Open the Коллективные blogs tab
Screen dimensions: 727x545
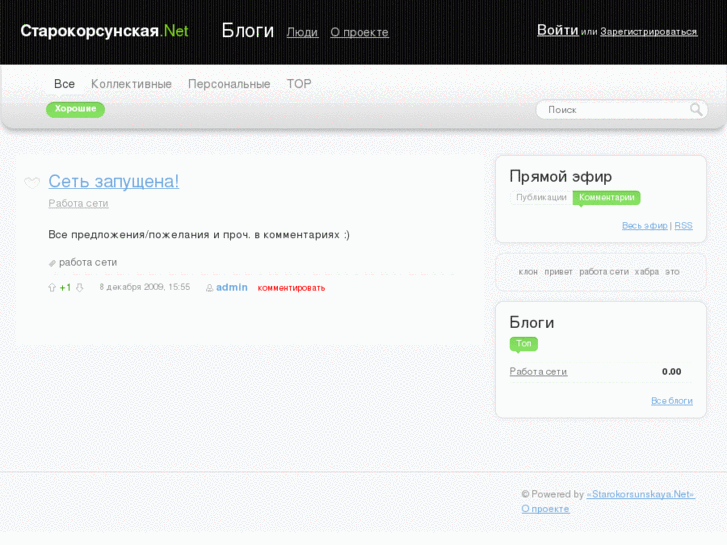pos(131,84)
